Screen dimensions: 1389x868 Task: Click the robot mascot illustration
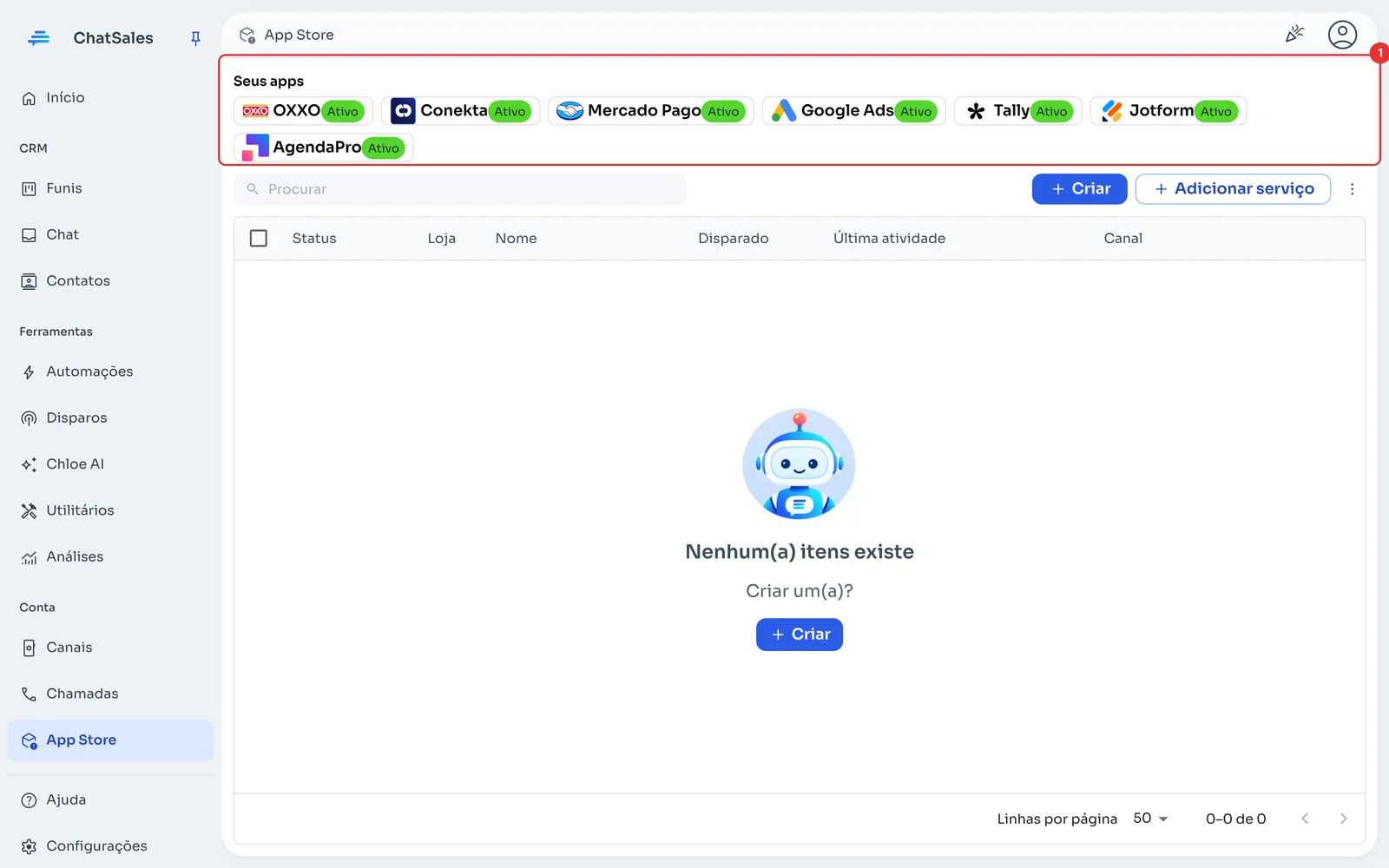(x=799, y=464)
